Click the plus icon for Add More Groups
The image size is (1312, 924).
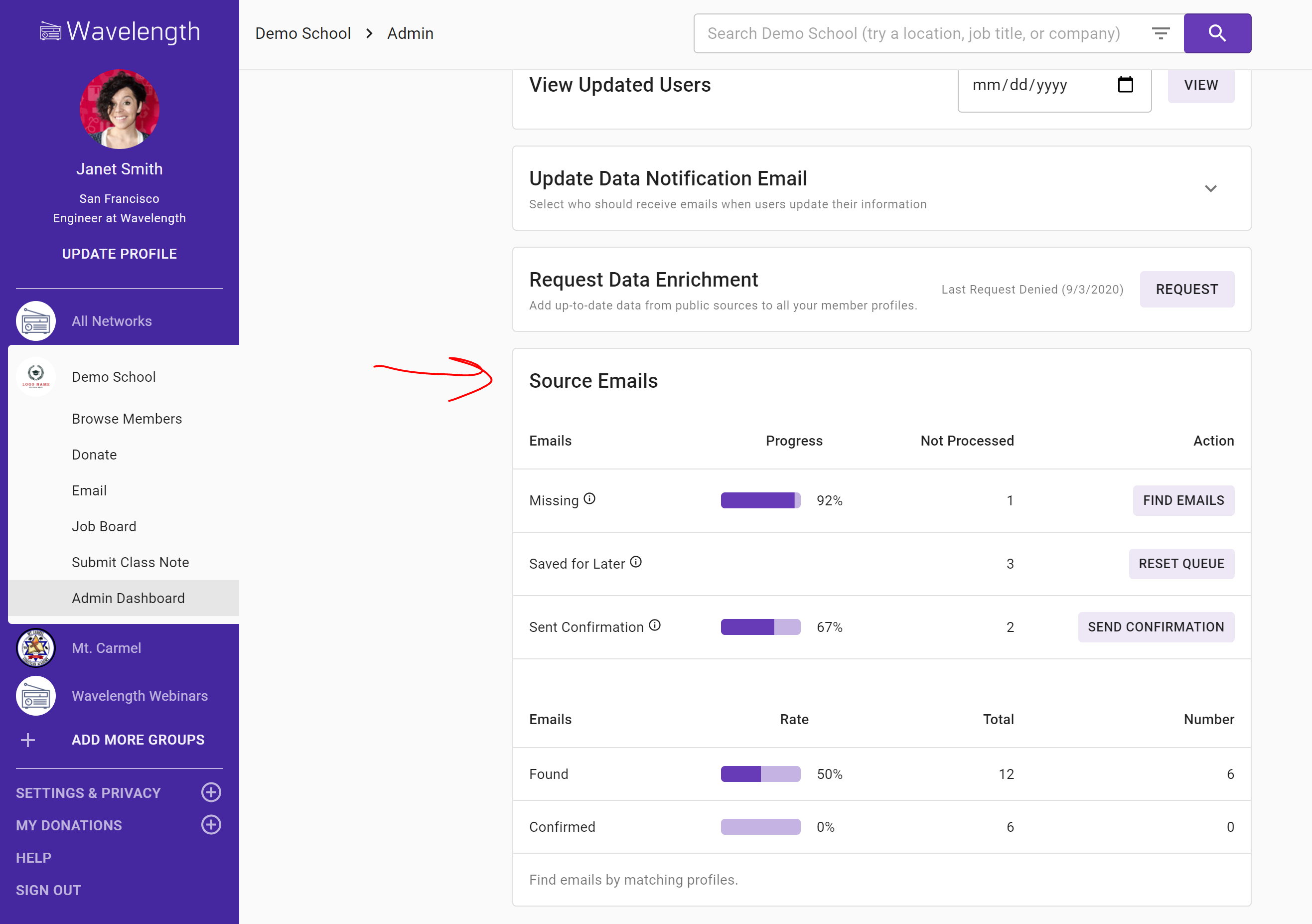point(27,740)
